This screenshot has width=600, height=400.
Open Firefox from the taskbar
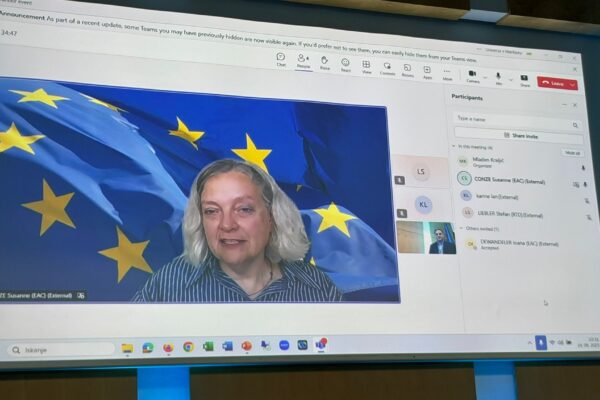coord(168,347)
